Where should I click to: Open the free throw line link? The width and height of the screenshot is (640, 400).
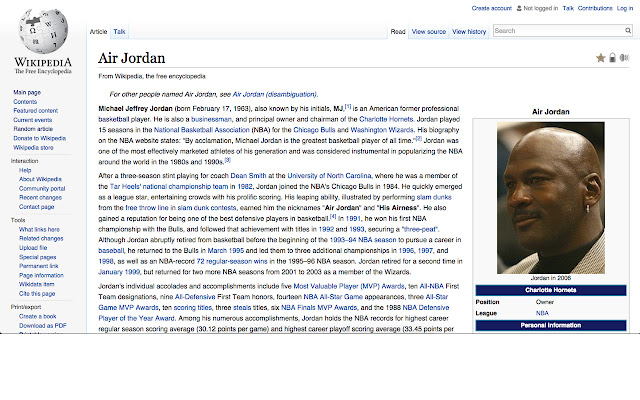[x=147, y=208]
